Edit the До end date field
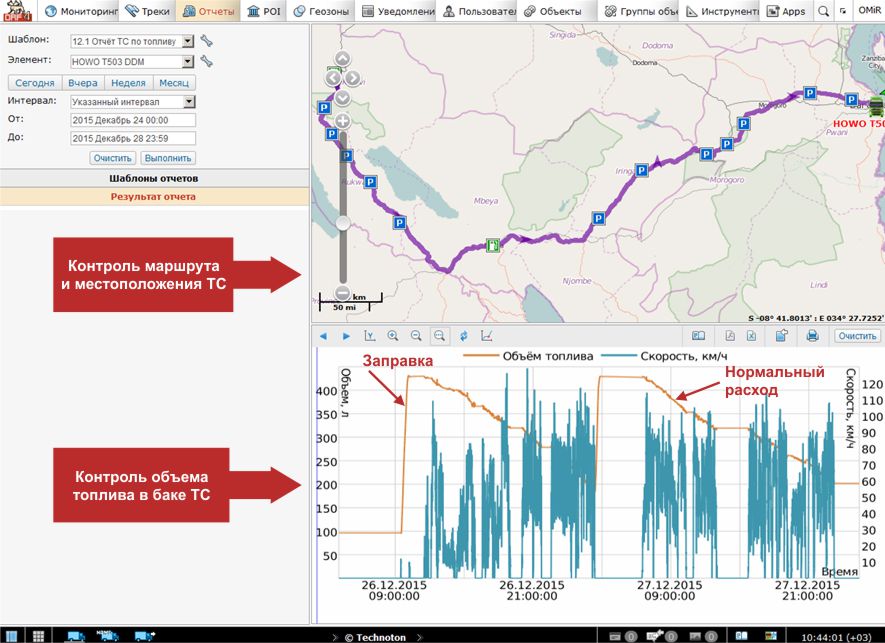 tap(133, 138)
